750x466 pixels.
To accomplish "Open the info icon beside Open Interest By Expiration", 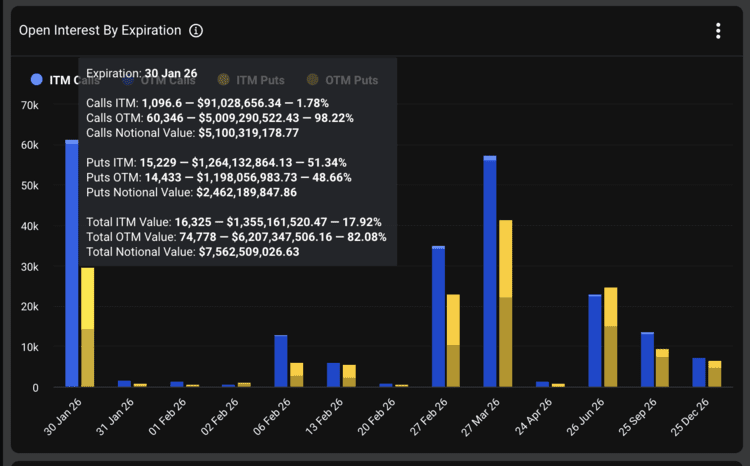I will [x=196, y=31].
